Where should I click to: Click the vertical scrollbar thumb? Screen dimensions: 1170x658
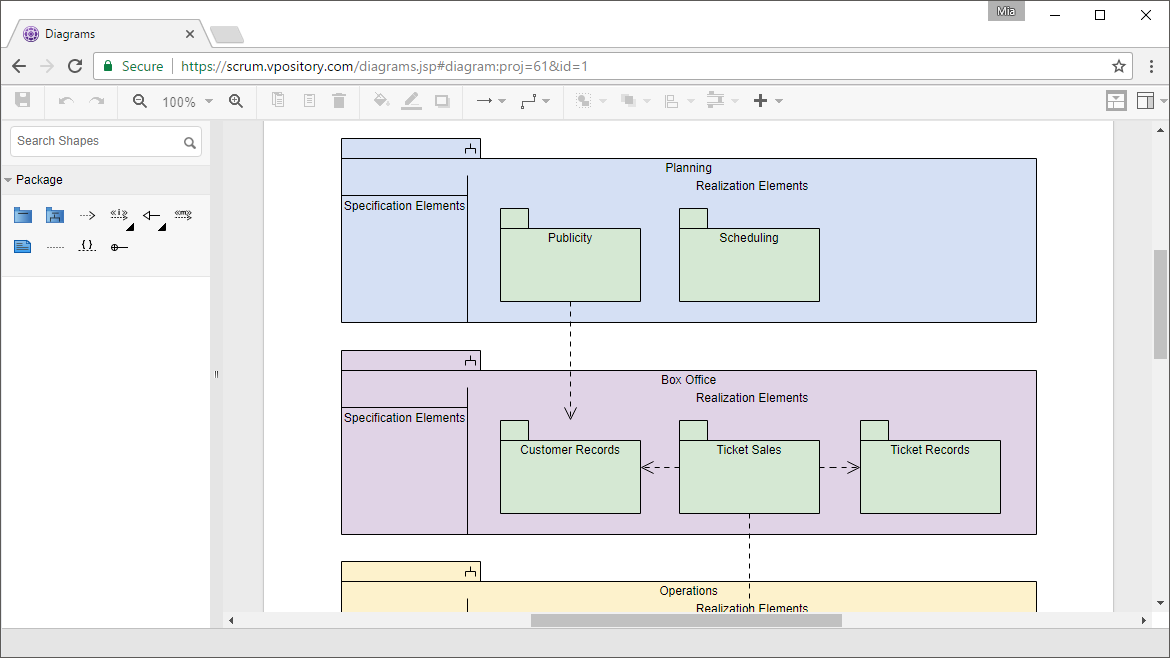point(1160,304)
